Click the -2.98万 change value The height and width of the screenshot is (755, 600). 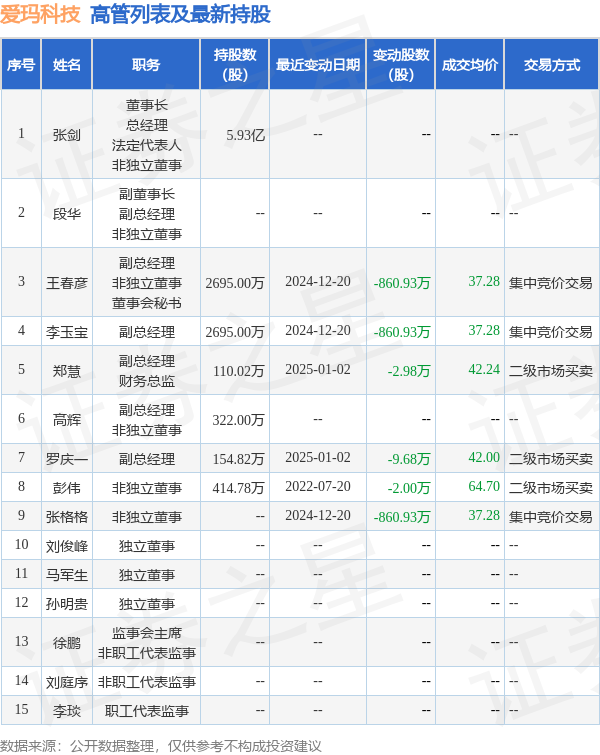click(409, 371)
